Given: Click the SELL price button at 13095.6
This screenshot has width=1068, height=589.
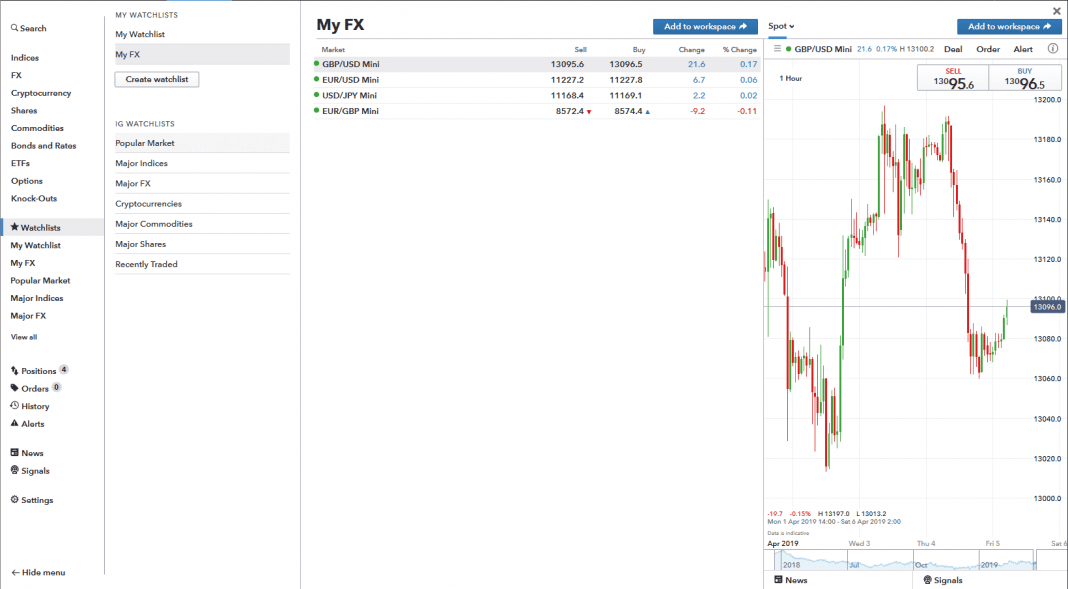Looking at the screenshot, I should pos(953,79).
